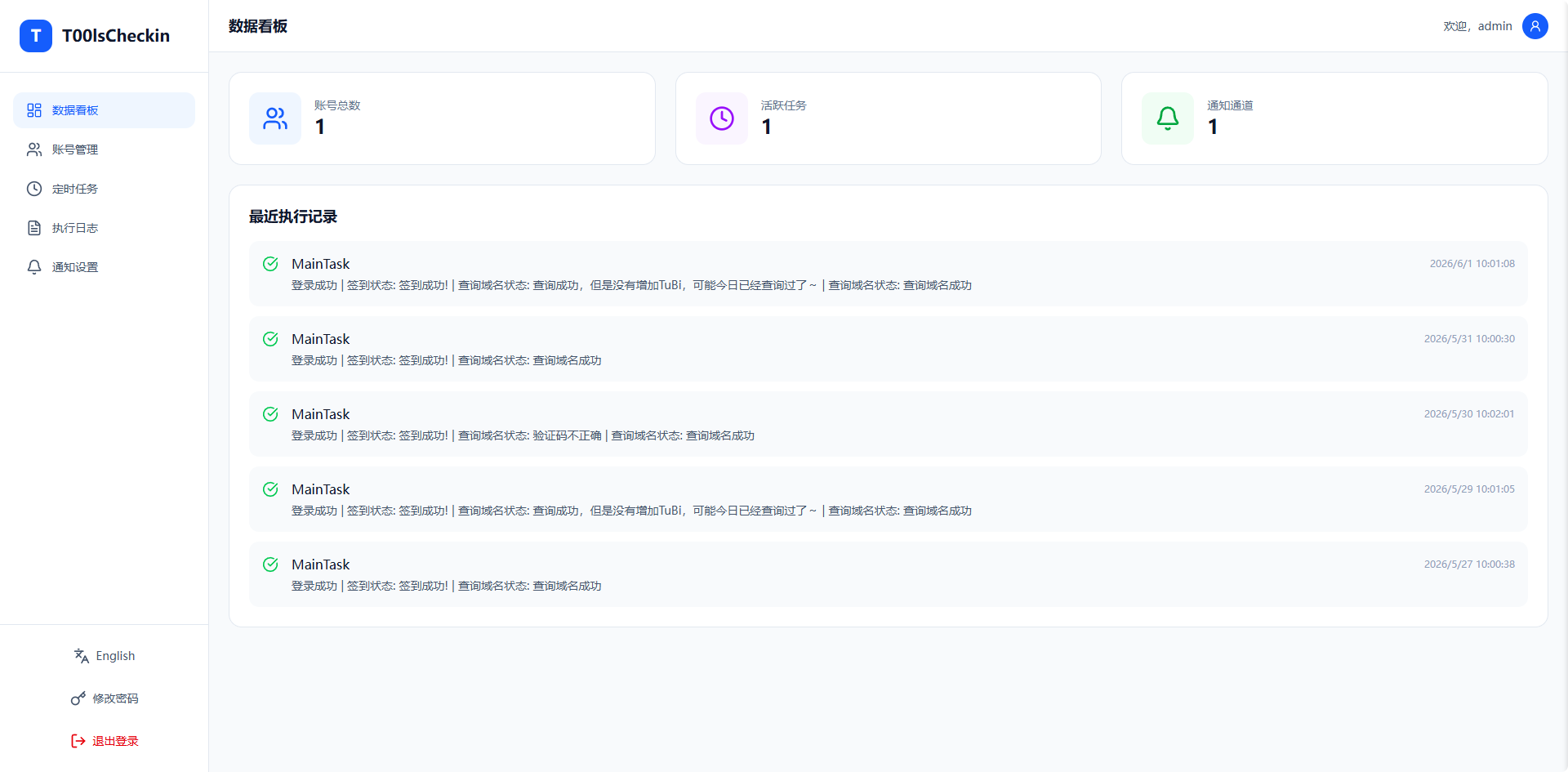This screenshot has height=772, width=1568.
Task: Click the 账号总数 users card icon
Action: click(x=275, y=118)
